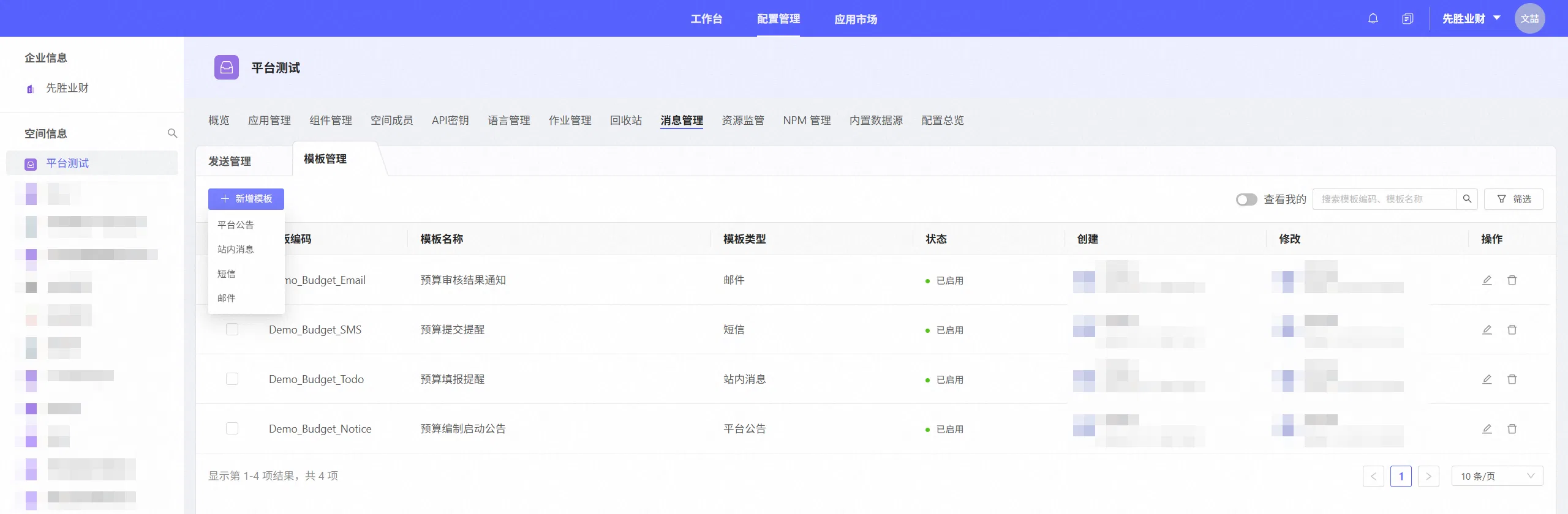The width and height of the screenshot is (1568, 514).
Task: Select 站内消息 from the new template menu
Action: [246, 250]
